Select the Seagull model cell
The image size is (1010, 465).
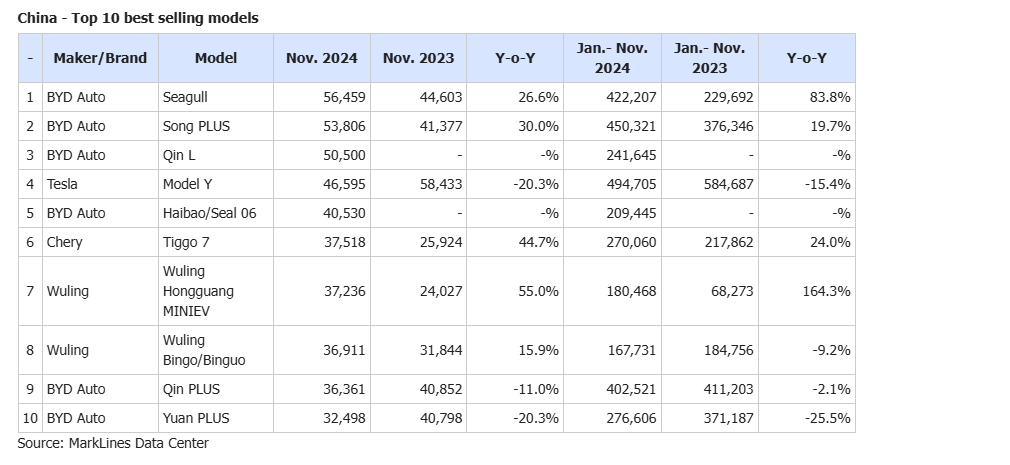tap(188, 97)
